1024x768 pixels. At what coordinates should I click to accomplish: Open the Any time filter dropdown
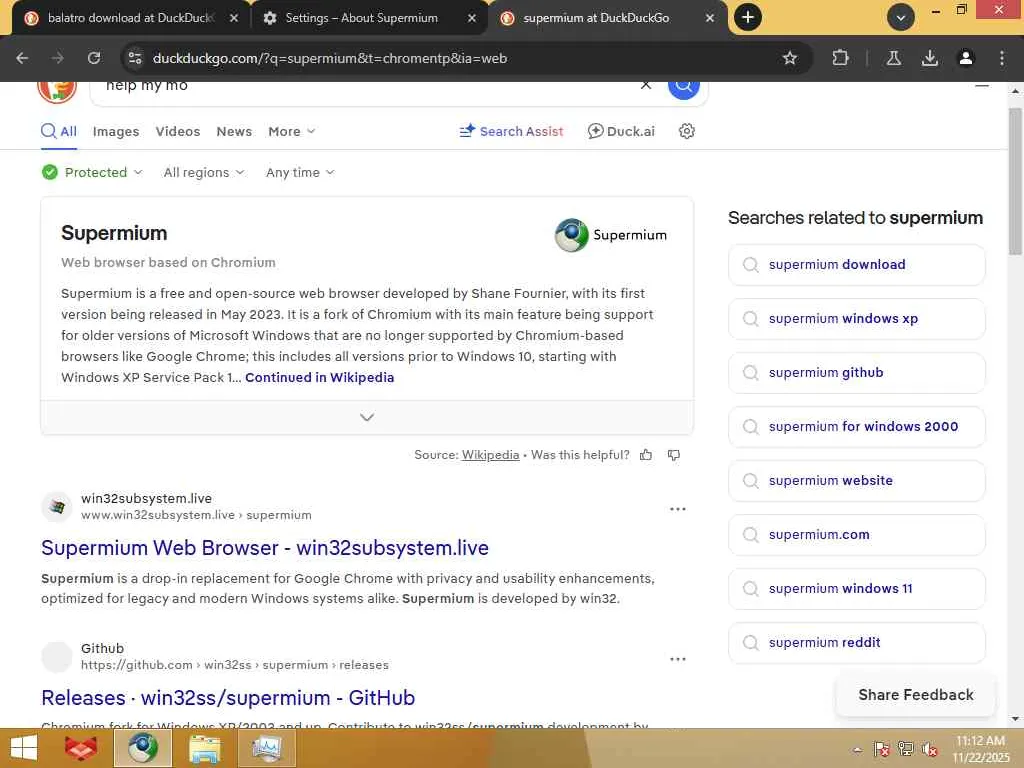point(300,172)
